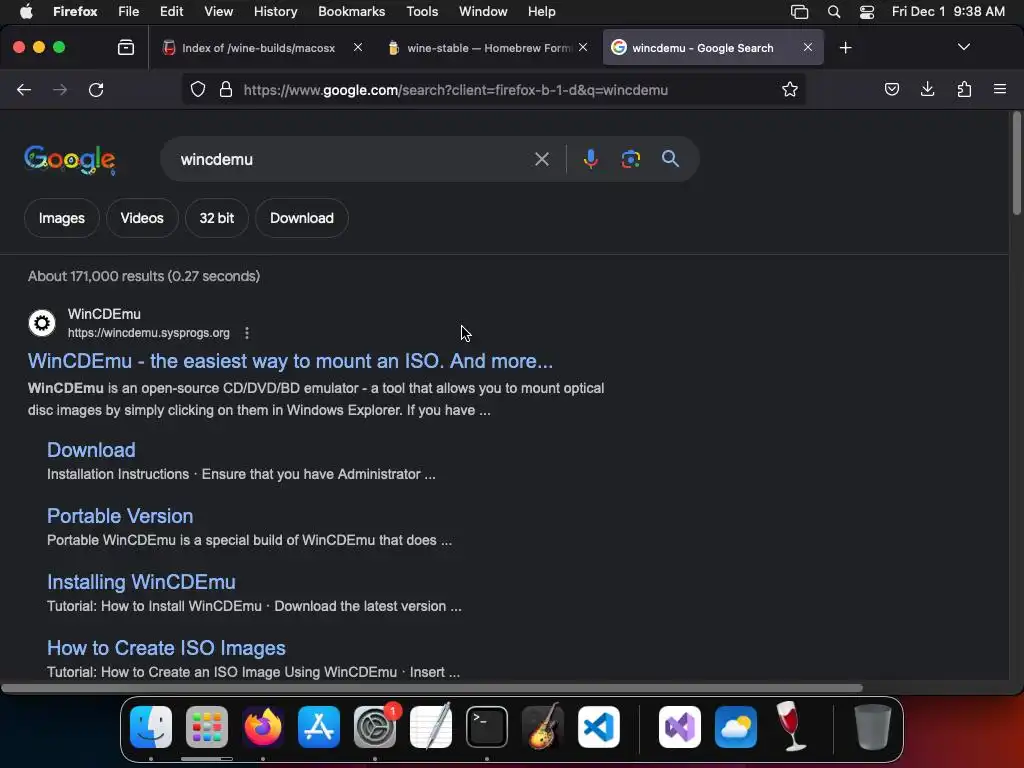Open GarageBand from the dock
Image resolution: width=1024 pixels, height=768 pixels.
pyautogui.click(x=543, y=726)
